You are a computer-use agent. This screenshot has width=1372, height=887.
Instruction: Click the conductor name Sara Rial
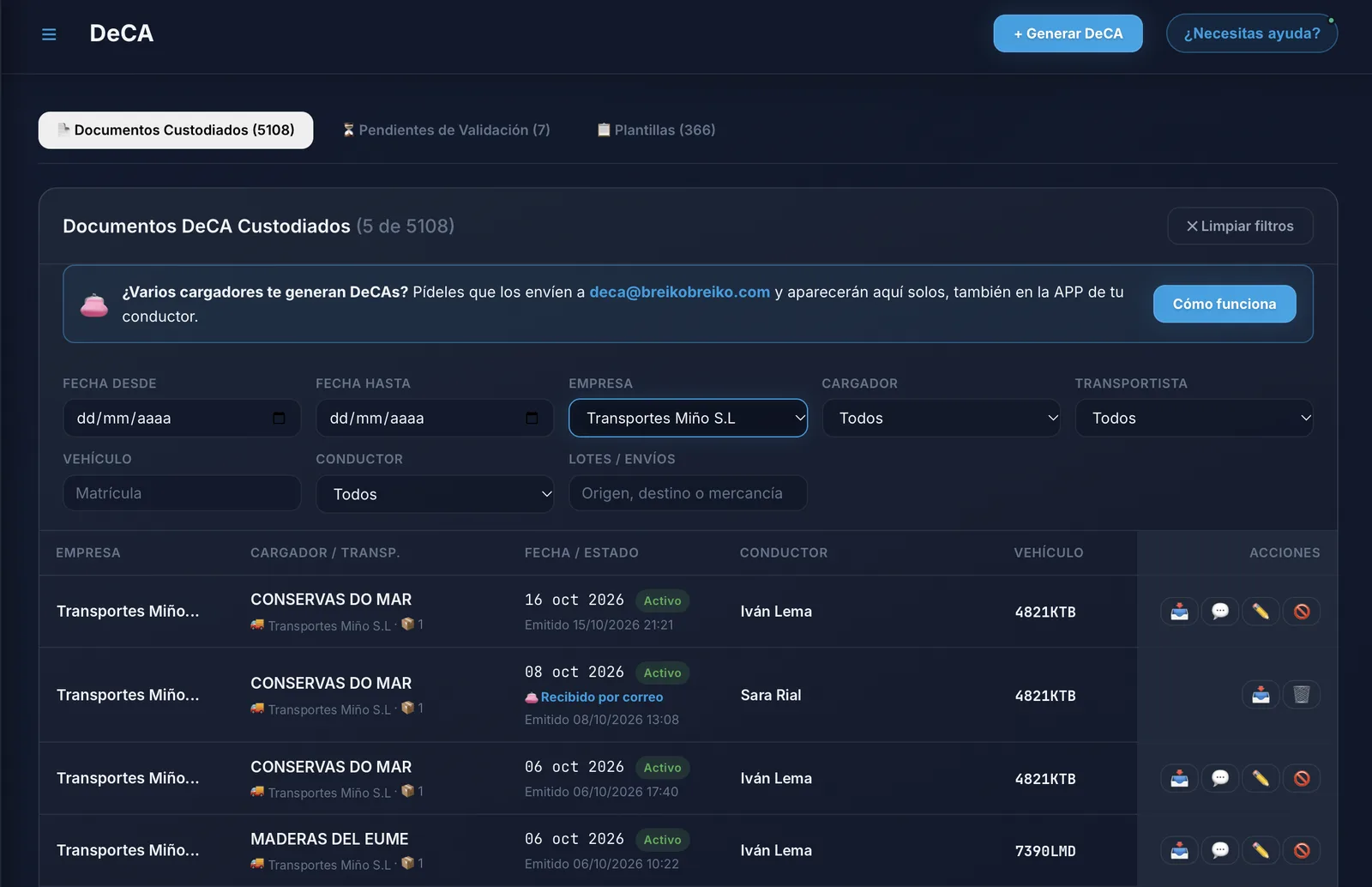coord(771,695)
